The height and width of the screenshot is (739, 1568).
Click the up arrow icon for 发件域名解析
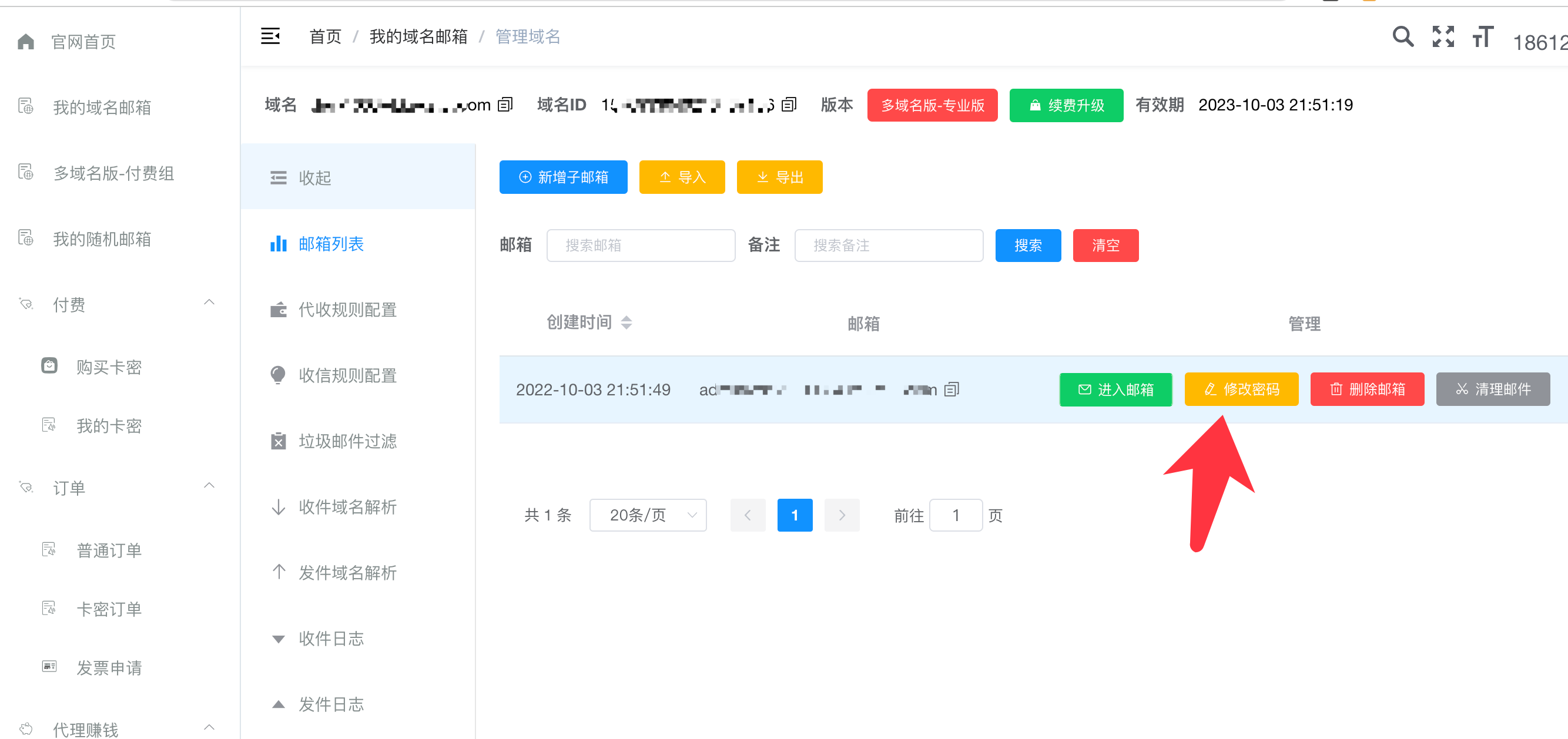tap(278, 572)
